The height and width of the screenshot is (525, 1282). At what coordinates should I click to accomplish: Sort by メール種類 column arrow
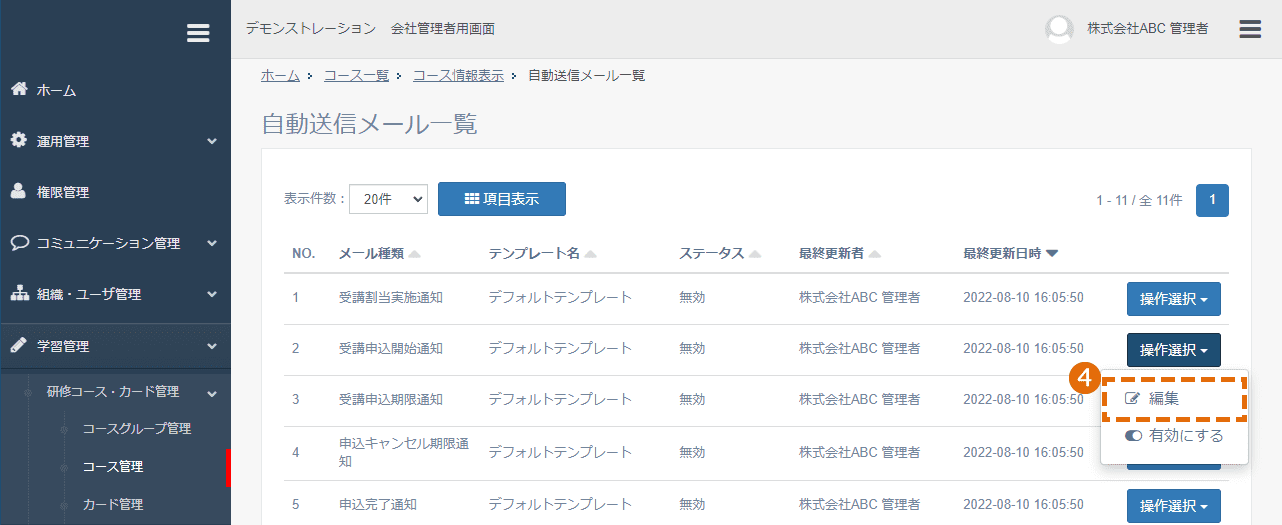point(414,254)
